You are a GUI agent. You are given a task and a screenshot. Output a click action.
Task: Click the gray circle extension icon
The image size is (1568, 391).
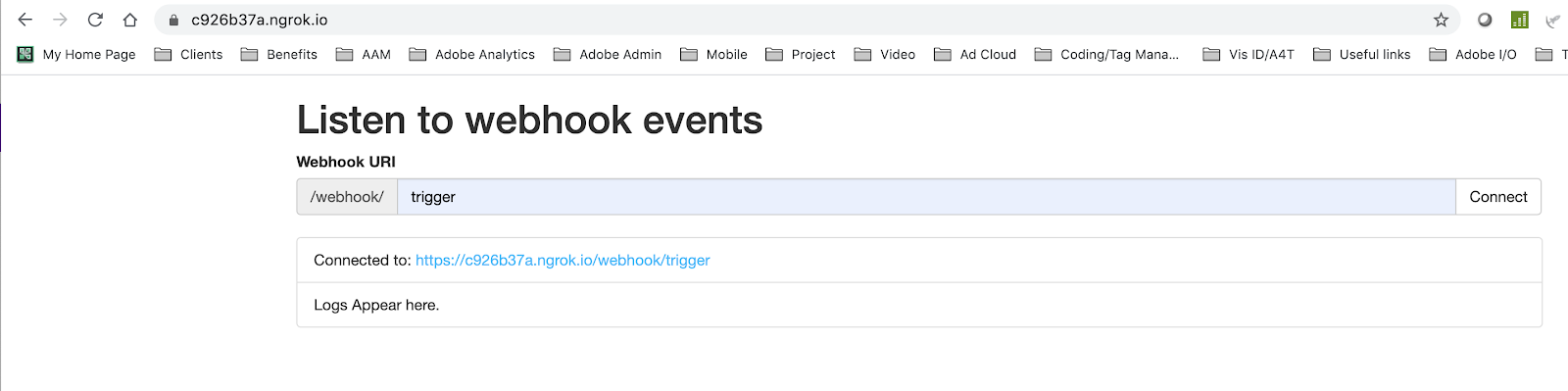[x=1485, y=20]
